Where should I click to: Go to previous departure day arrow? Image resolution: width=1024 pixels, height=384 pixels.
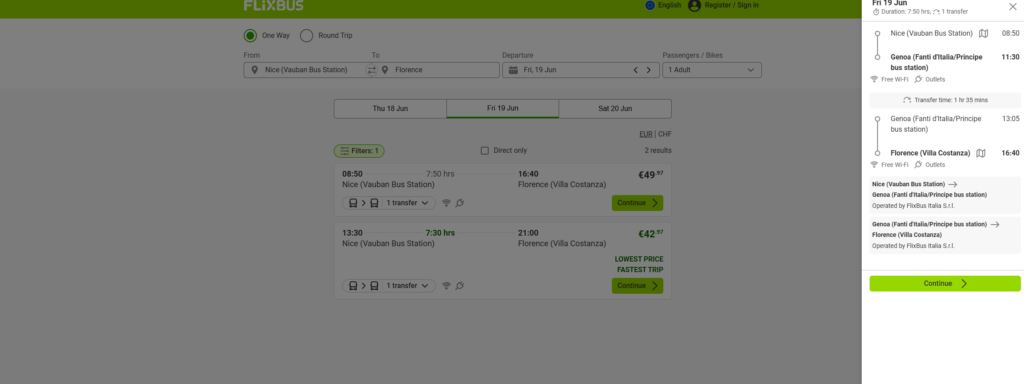[x=635, y=70]
